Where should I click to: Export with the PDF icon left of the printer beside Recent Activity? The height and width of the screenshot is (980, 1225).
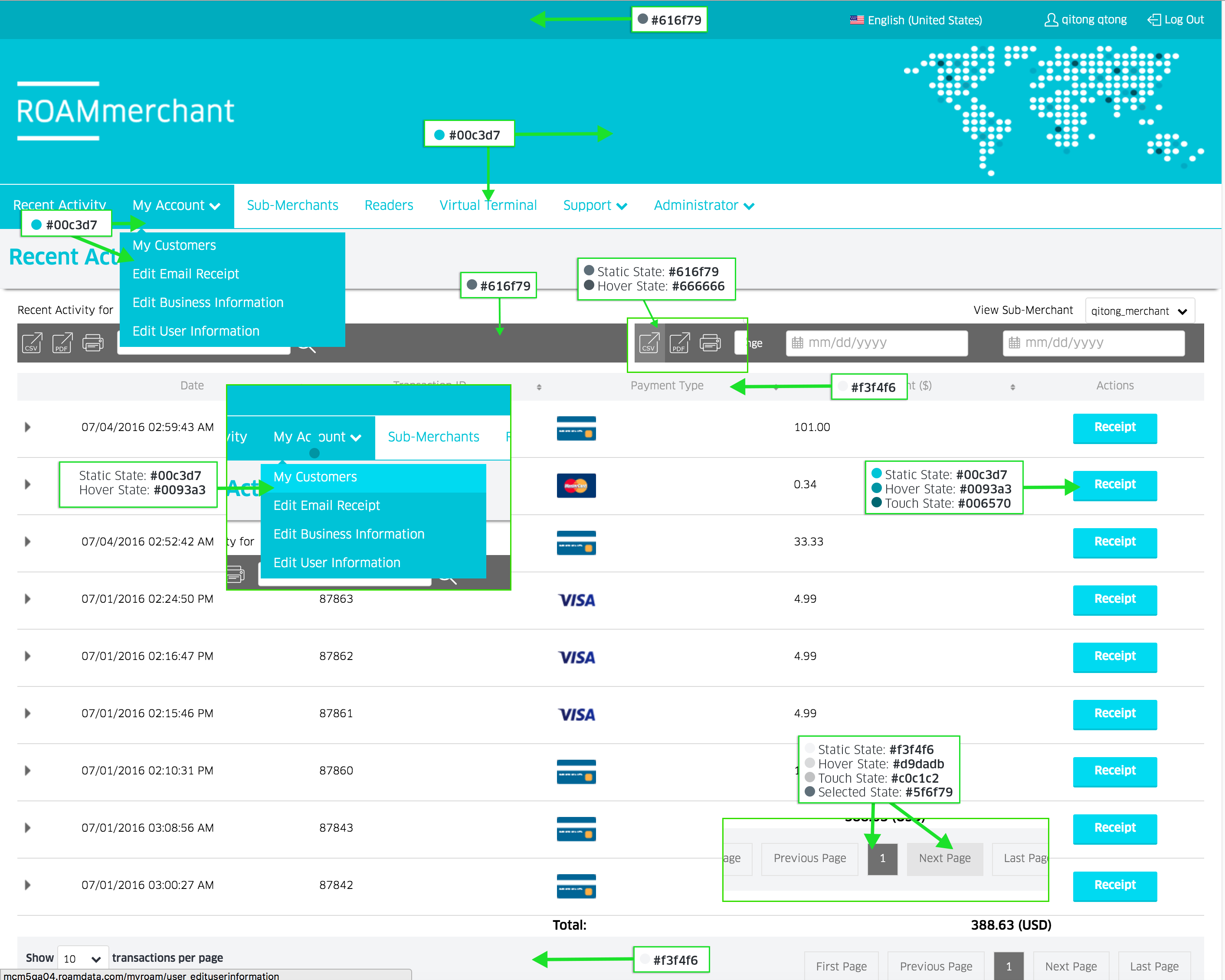(62, 343)
